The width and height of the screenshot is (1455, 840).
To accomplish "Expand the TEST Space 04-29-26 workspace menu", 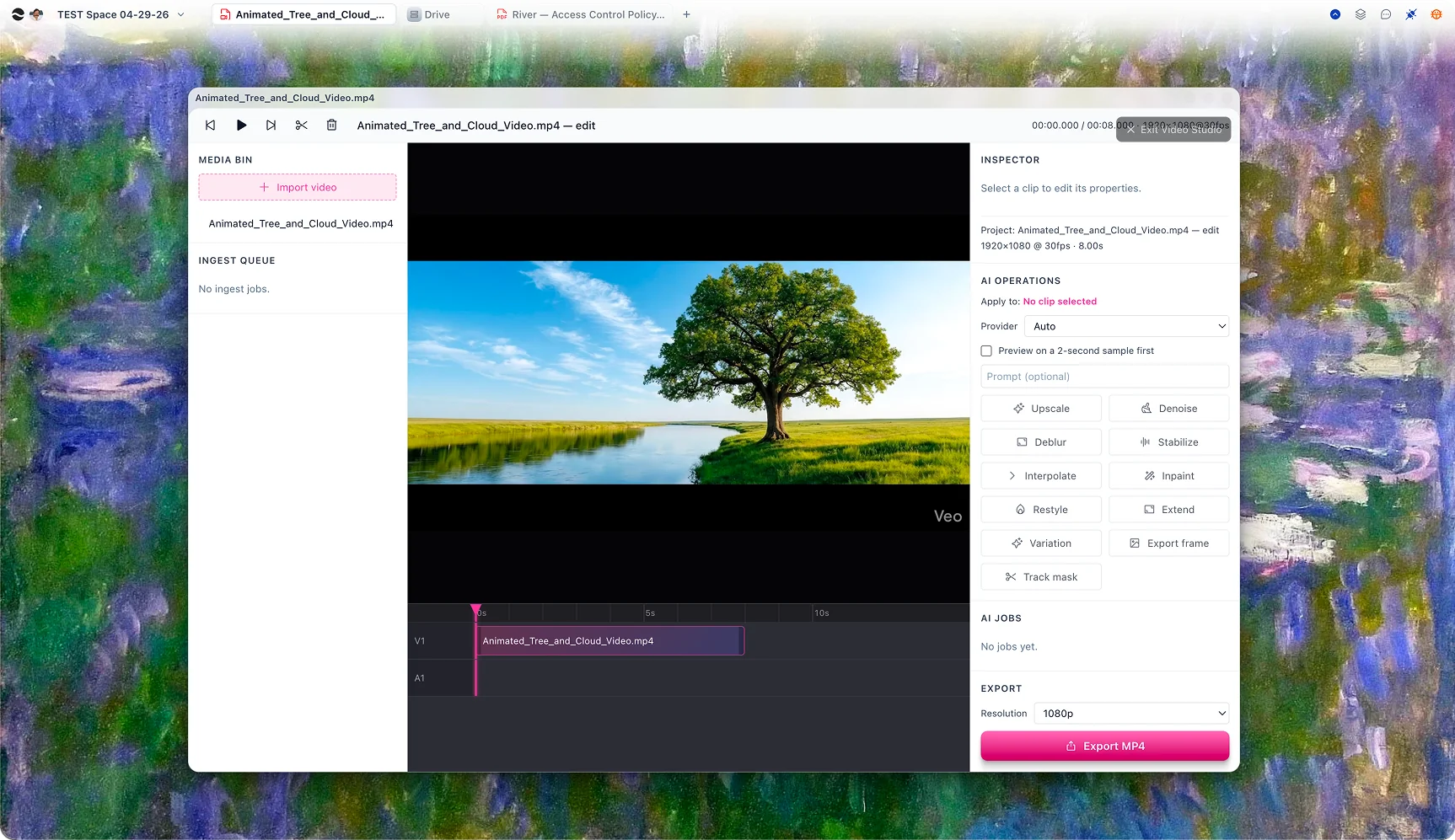I will [121, 14].
